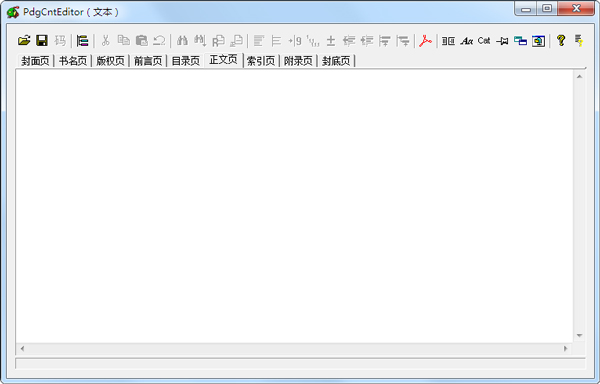Switch to the 版权页 tab
The height and width of the screenshot is (384, 600).
point(110,61)
